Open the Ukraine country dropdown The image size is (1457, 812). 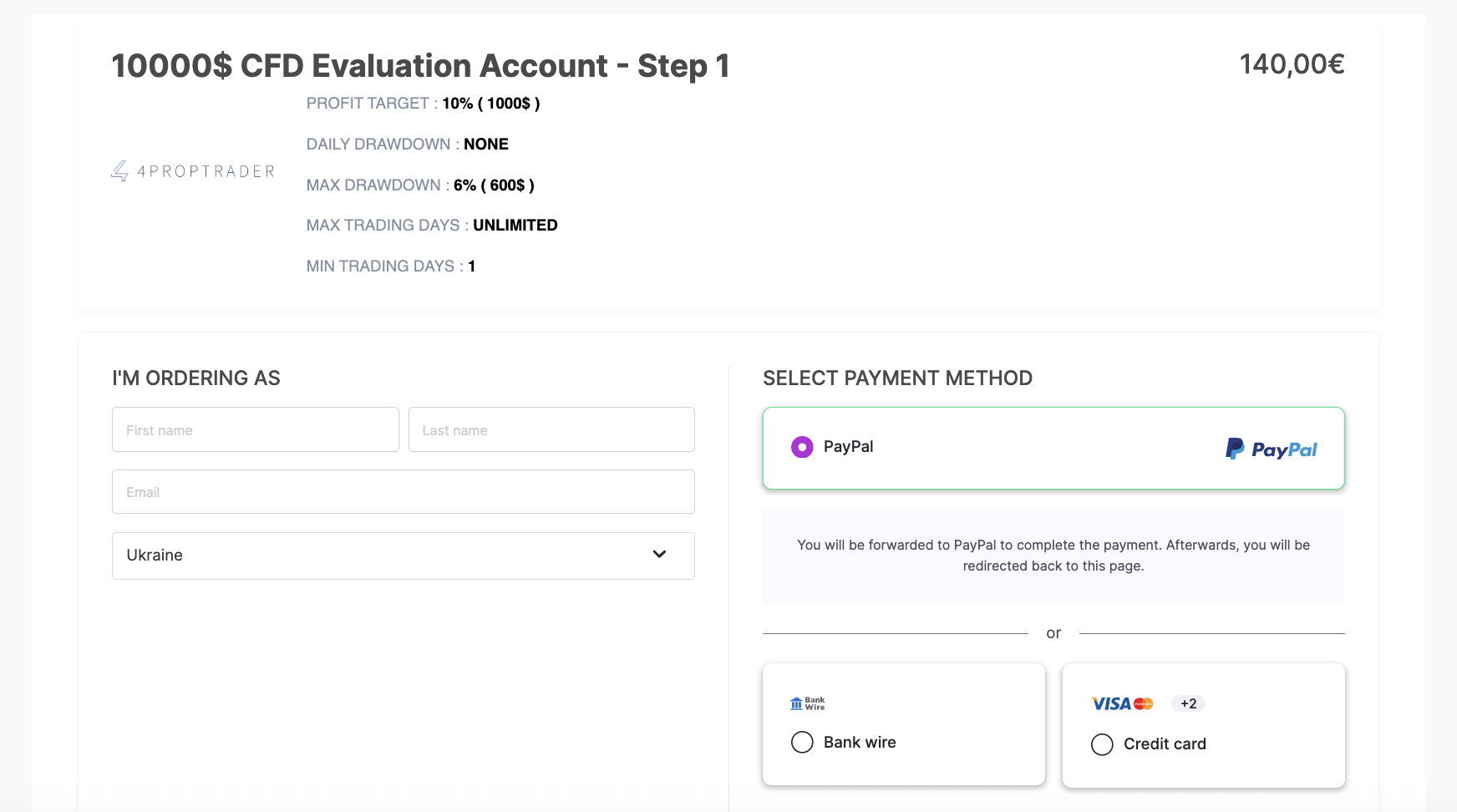point(404,556)
